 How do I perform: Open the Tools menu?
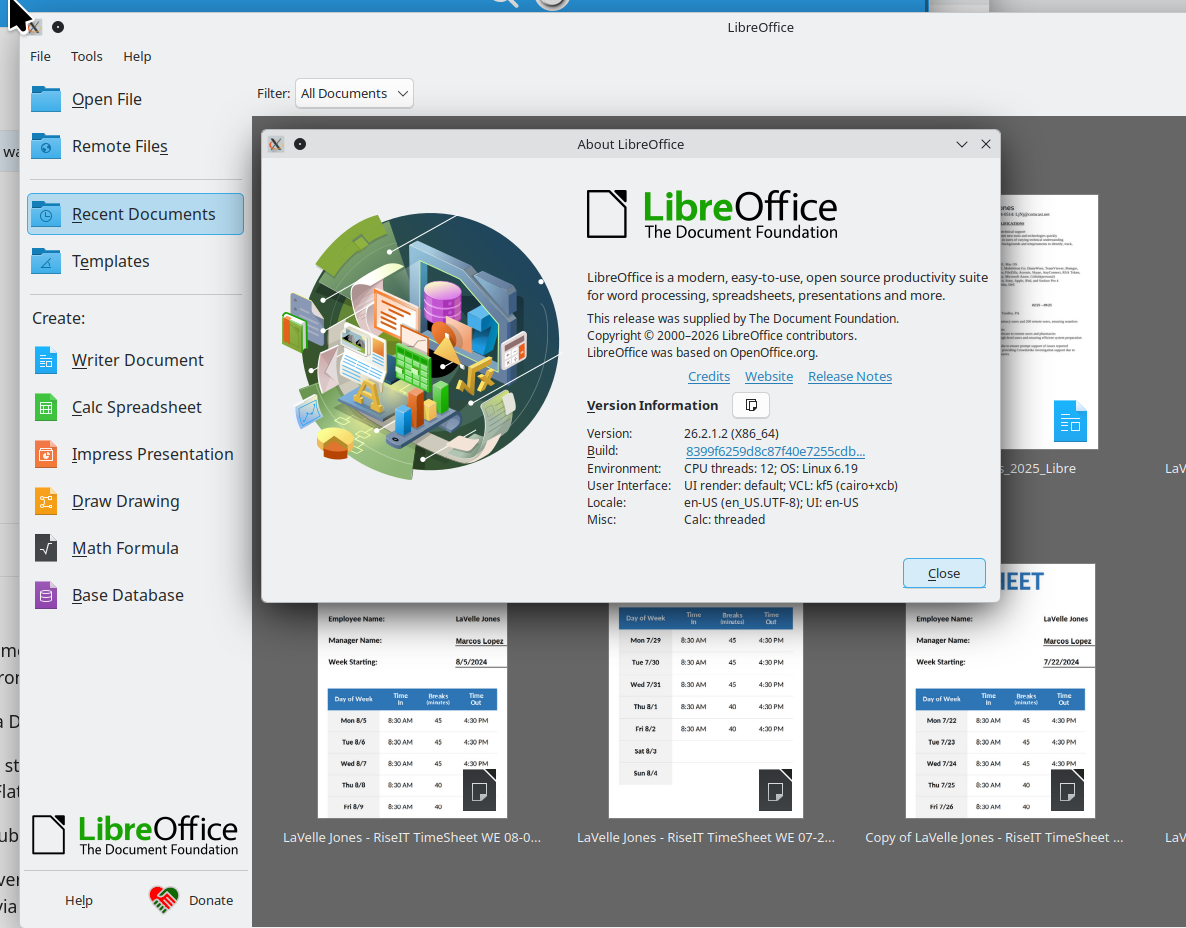87,56
